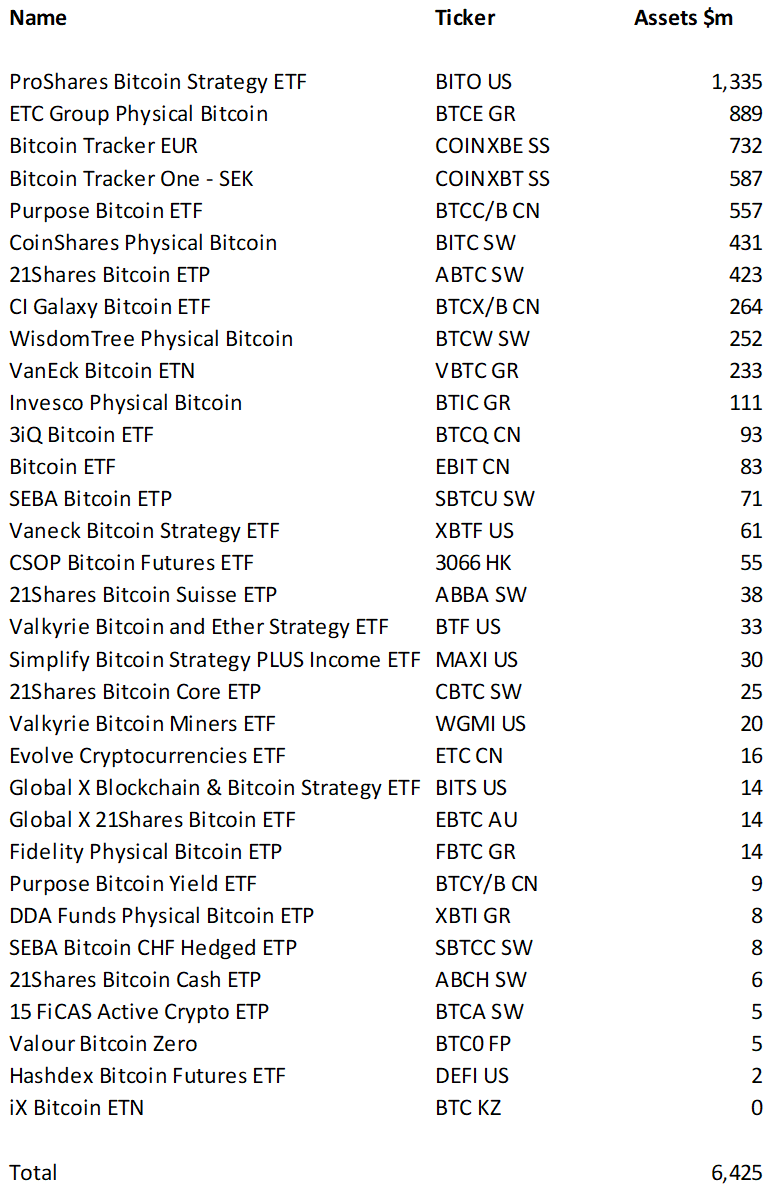776x1193 pixels.
Task: Select the BITO US ticker cell
Action: pos(473,81)
